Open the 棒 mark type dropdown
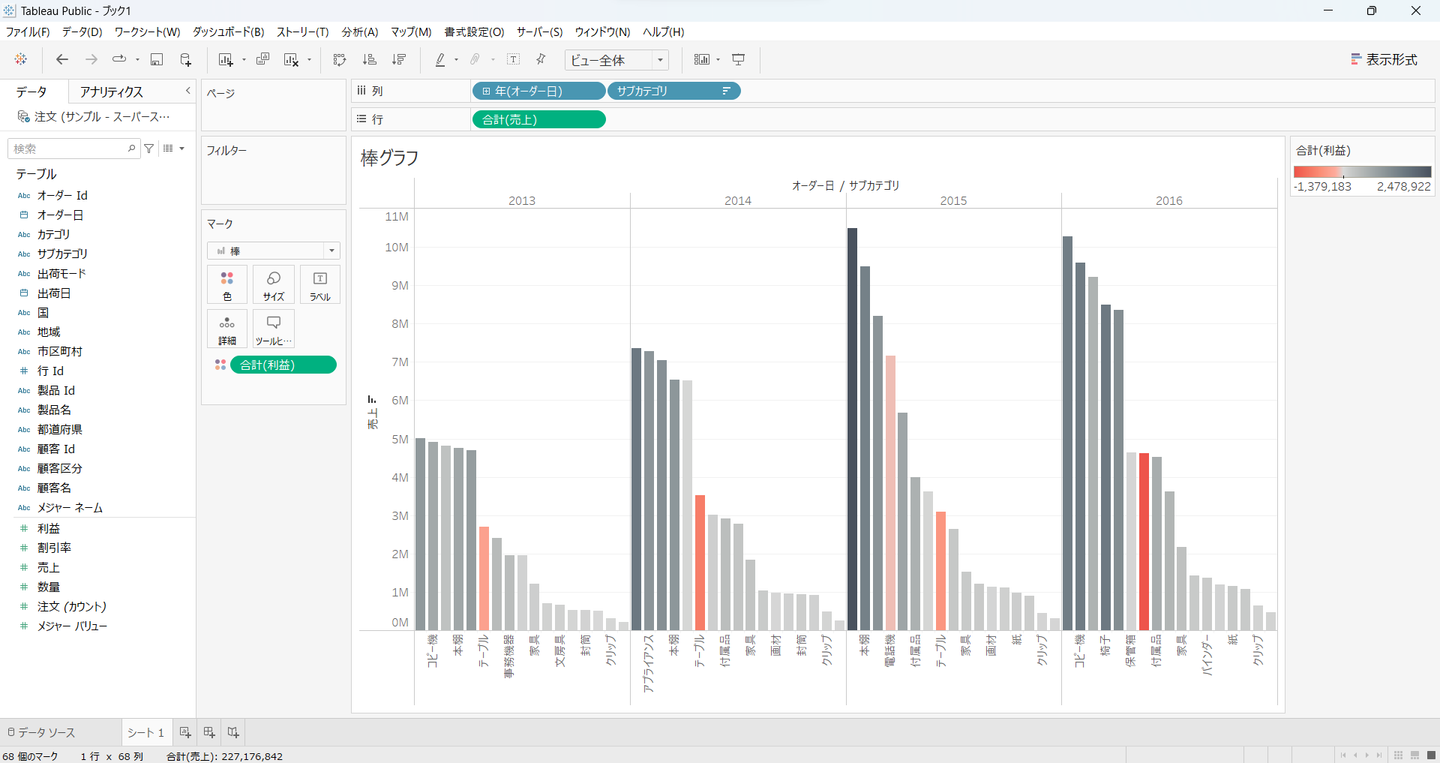This screenshot has width=1440, height=763. click(273, 251)
